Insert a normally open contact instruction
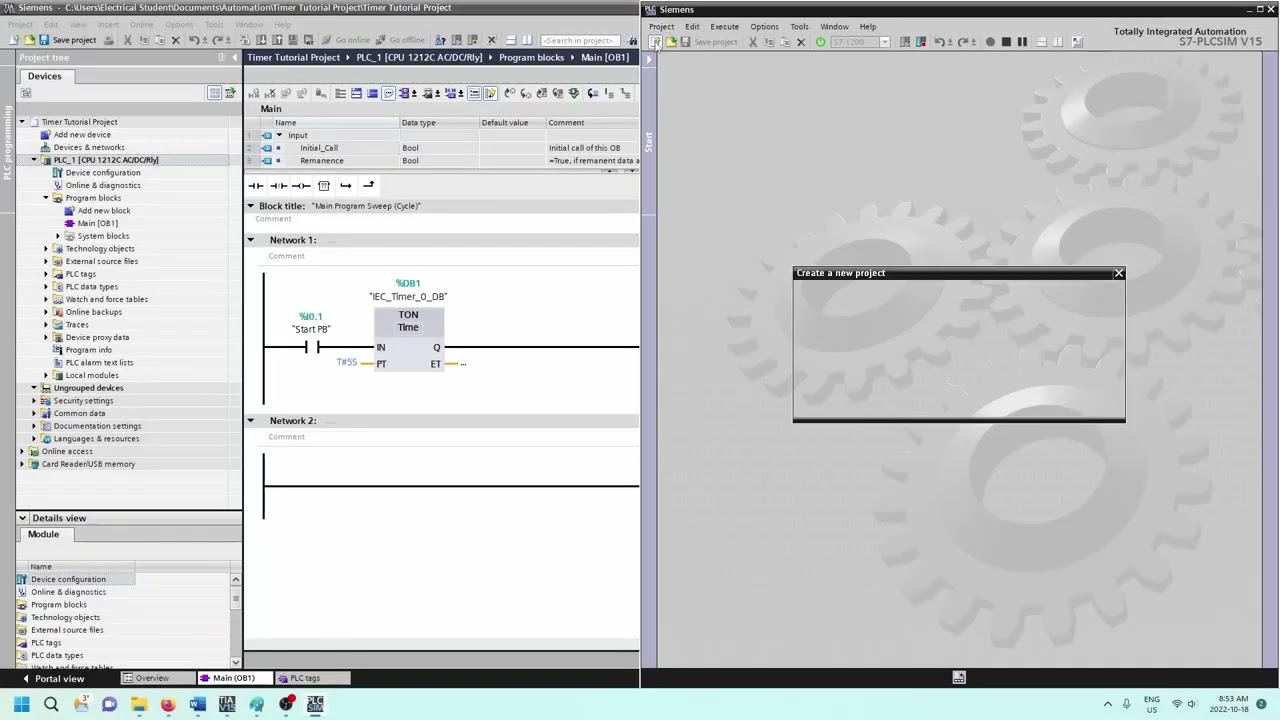Image resolution: width=1280 pixels, height=720 pixels. tap(256, 185)
